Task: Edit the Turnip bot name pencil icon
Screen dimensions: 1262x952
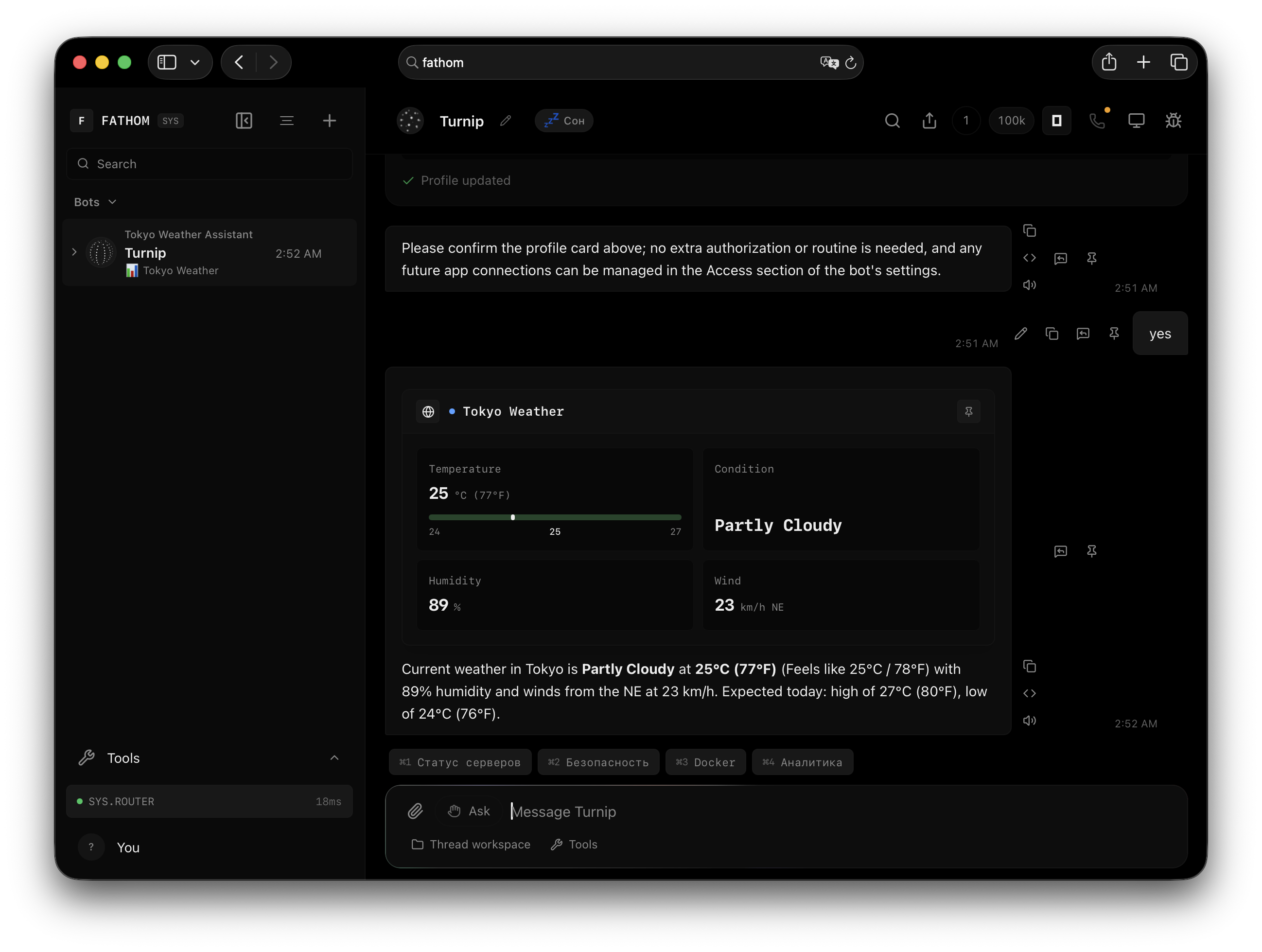Action: click(506, 121)
